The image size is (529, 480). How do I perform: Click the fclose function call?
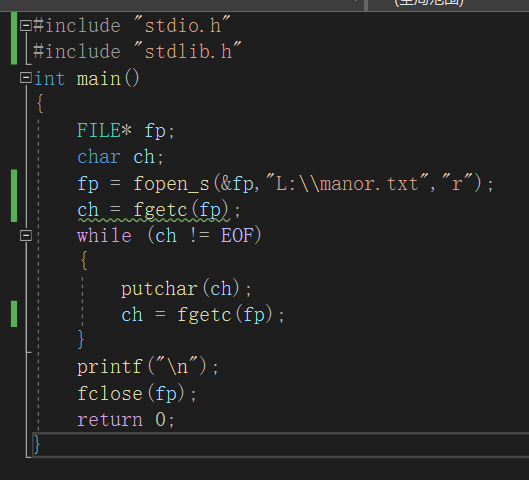pyautogui.click(x=110, y=393)
